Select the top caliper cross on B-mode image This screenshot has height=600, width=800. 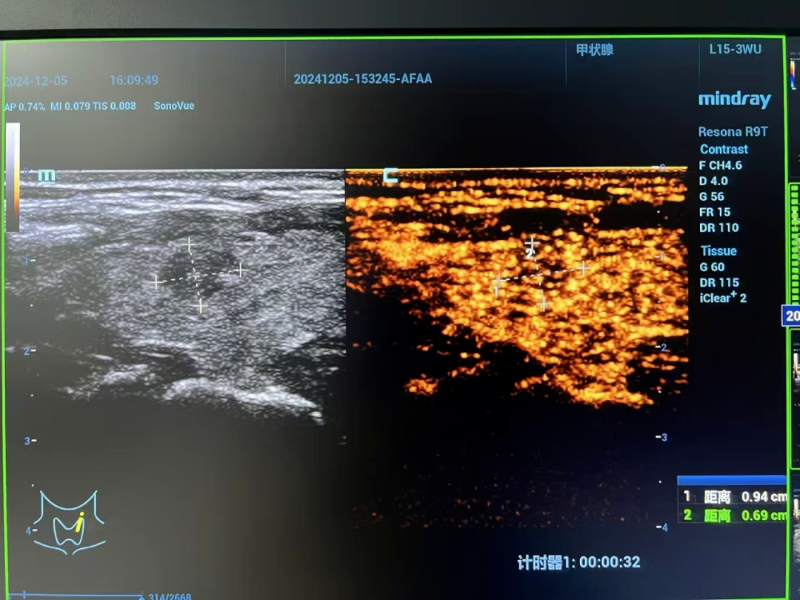click(189, 244)
